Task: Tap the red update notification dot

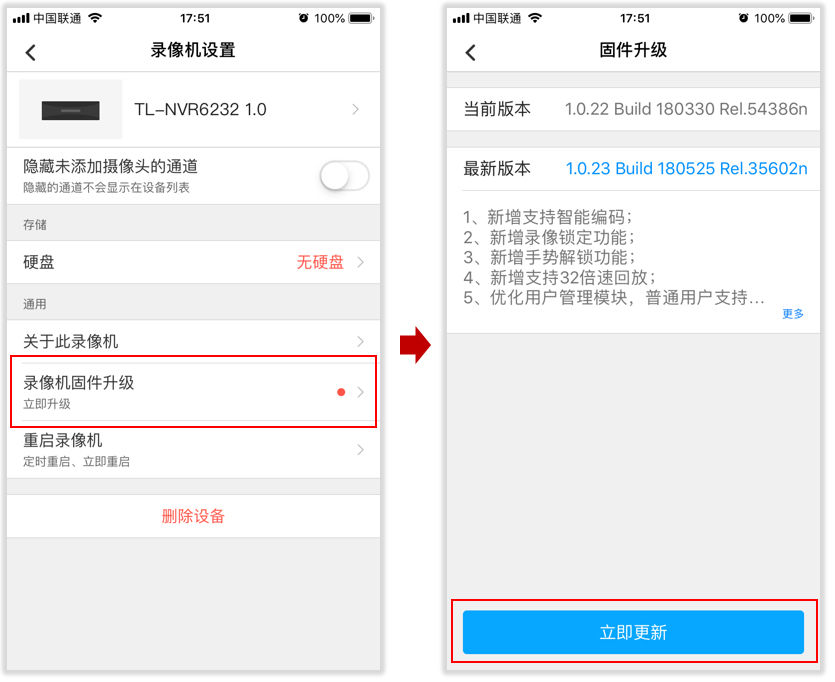Action: click(341, 392)
